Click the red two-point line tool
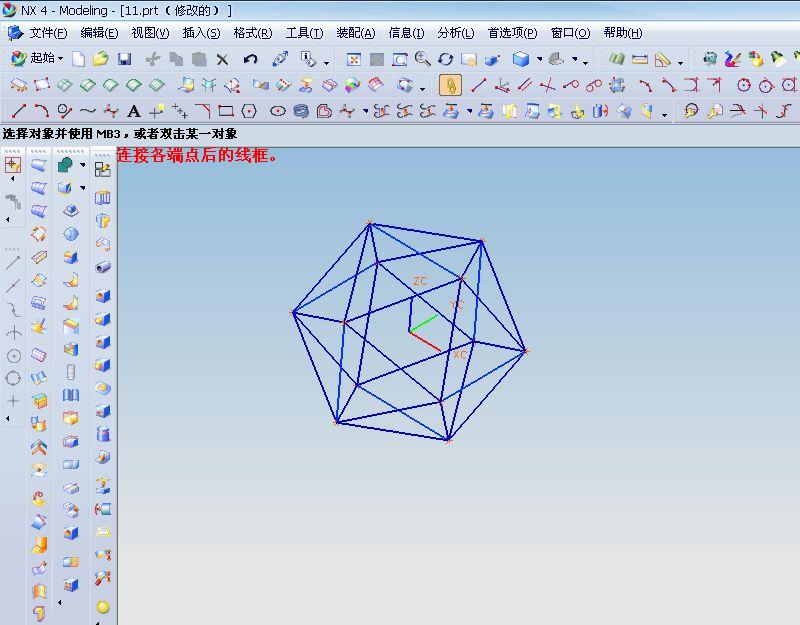This screenshot has height=625, width=800. point(479,85)
